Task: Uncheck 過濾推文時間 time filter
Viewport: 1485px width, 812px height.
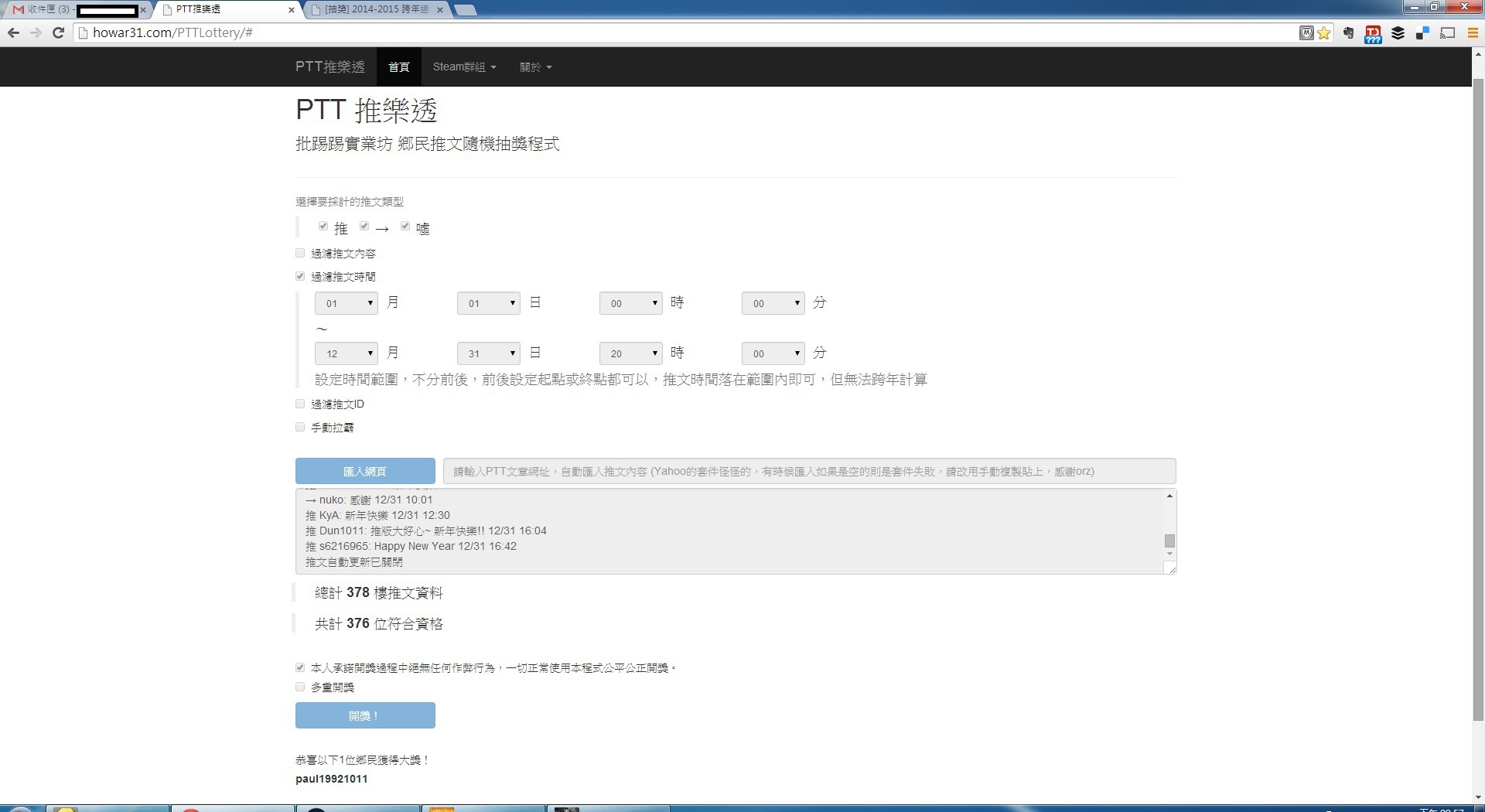Action: 300,276
